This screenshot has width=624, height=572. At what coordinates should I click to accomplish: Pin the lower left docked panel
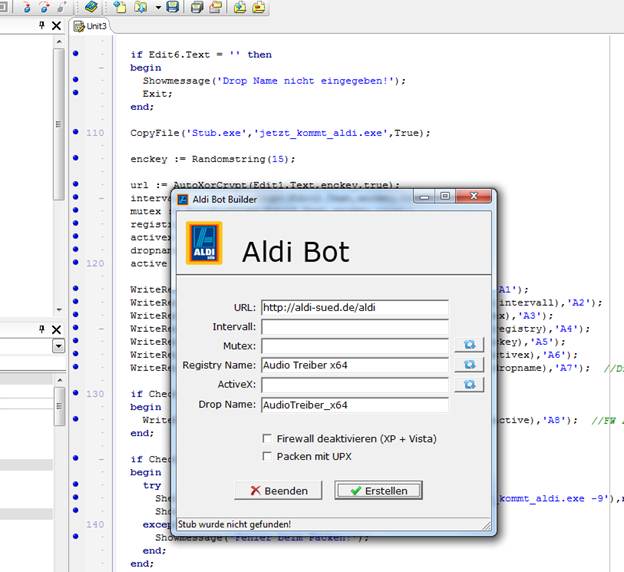[x=42, y=329]
